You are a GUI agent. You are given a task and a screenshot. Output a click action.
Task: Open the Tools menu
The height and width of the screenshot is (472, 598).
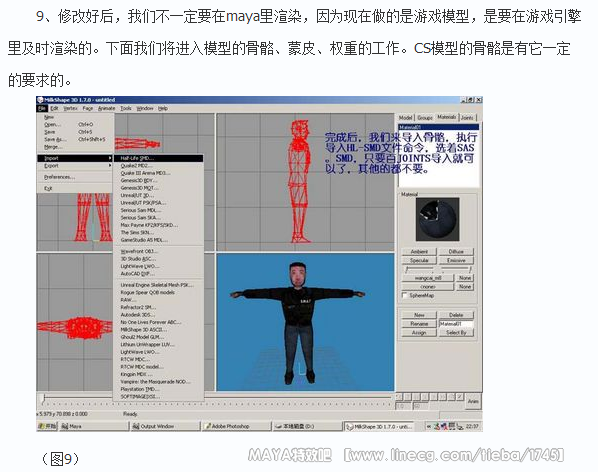point(126,108)
